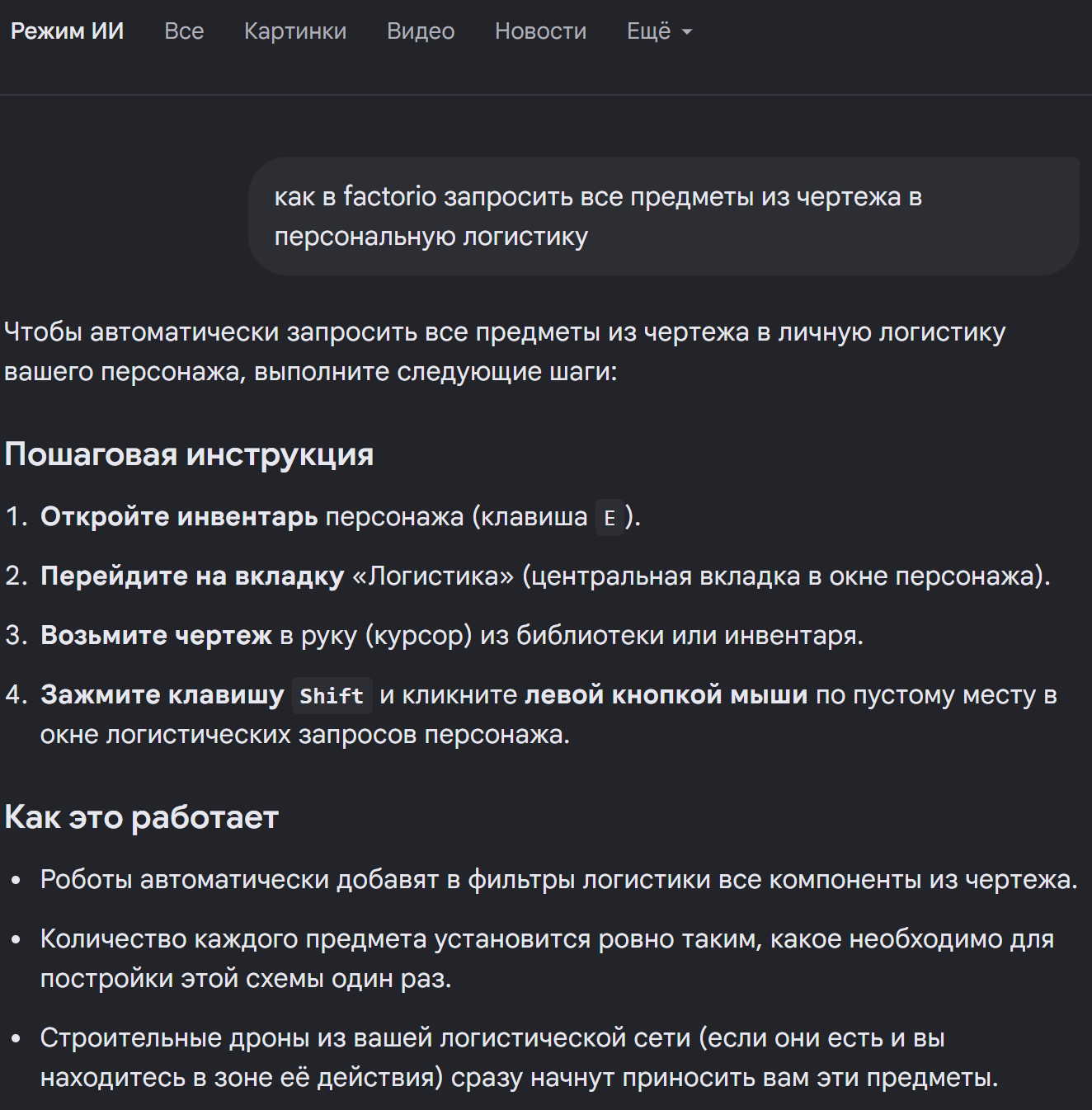Screen dimensions: 1092x1110
Task: Select the Видео tab
Action: [421, 31]
